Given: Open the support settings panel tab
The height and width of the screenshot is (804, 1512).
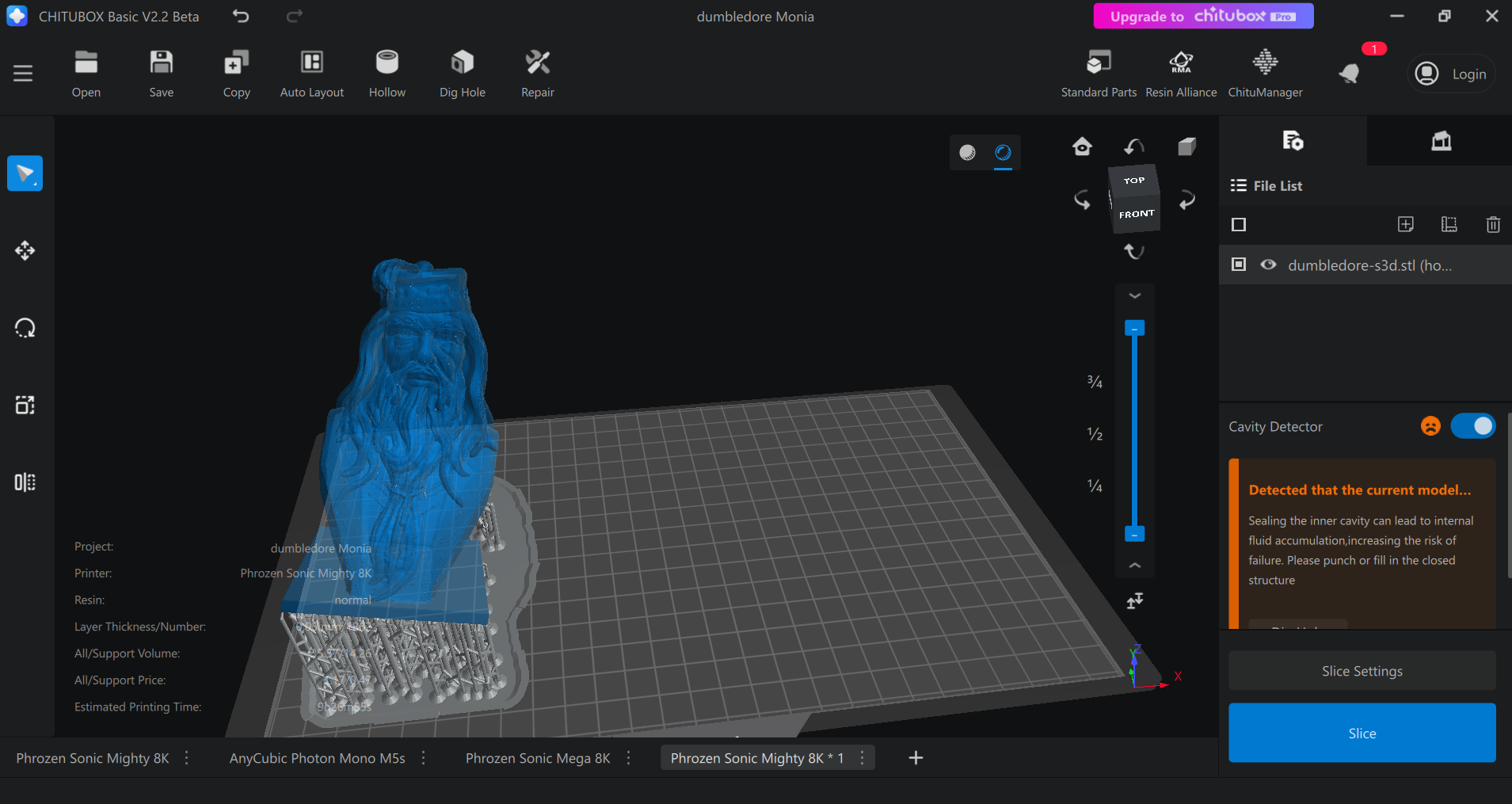Looking at the screenshot, I should (1441, 141).
